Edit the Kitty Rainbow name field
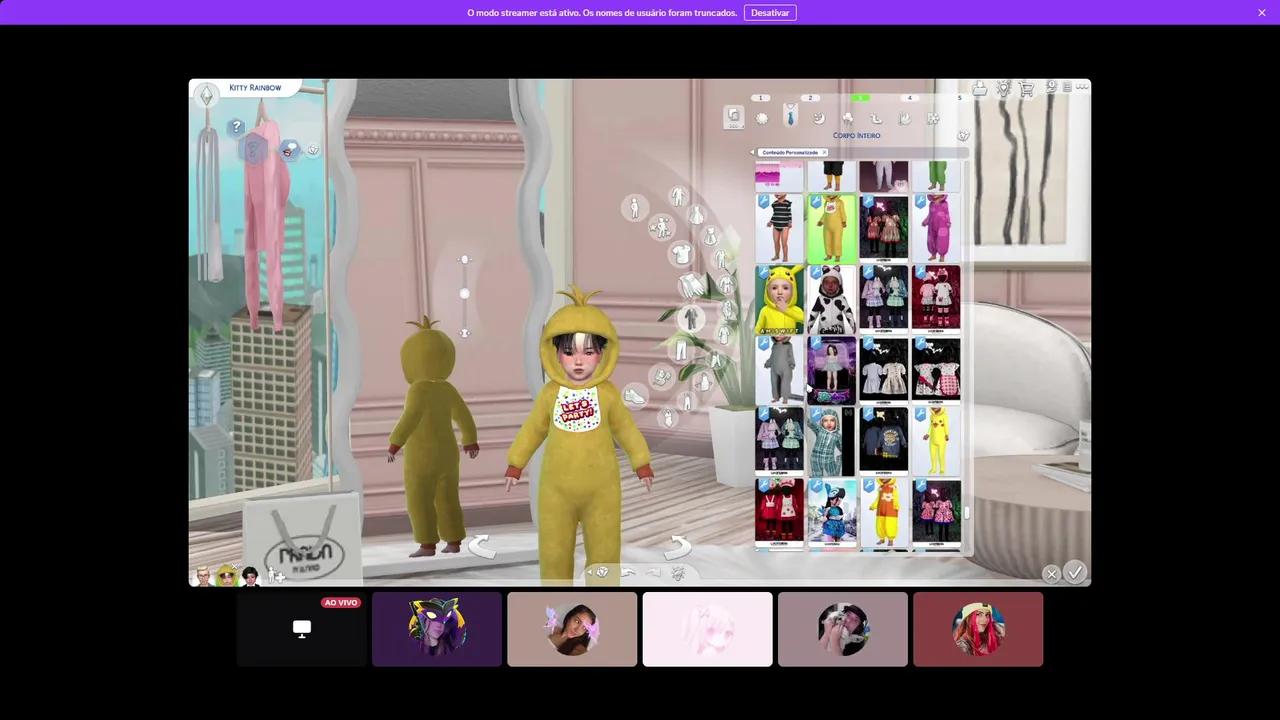1280x720 pixels. point(256,88)
